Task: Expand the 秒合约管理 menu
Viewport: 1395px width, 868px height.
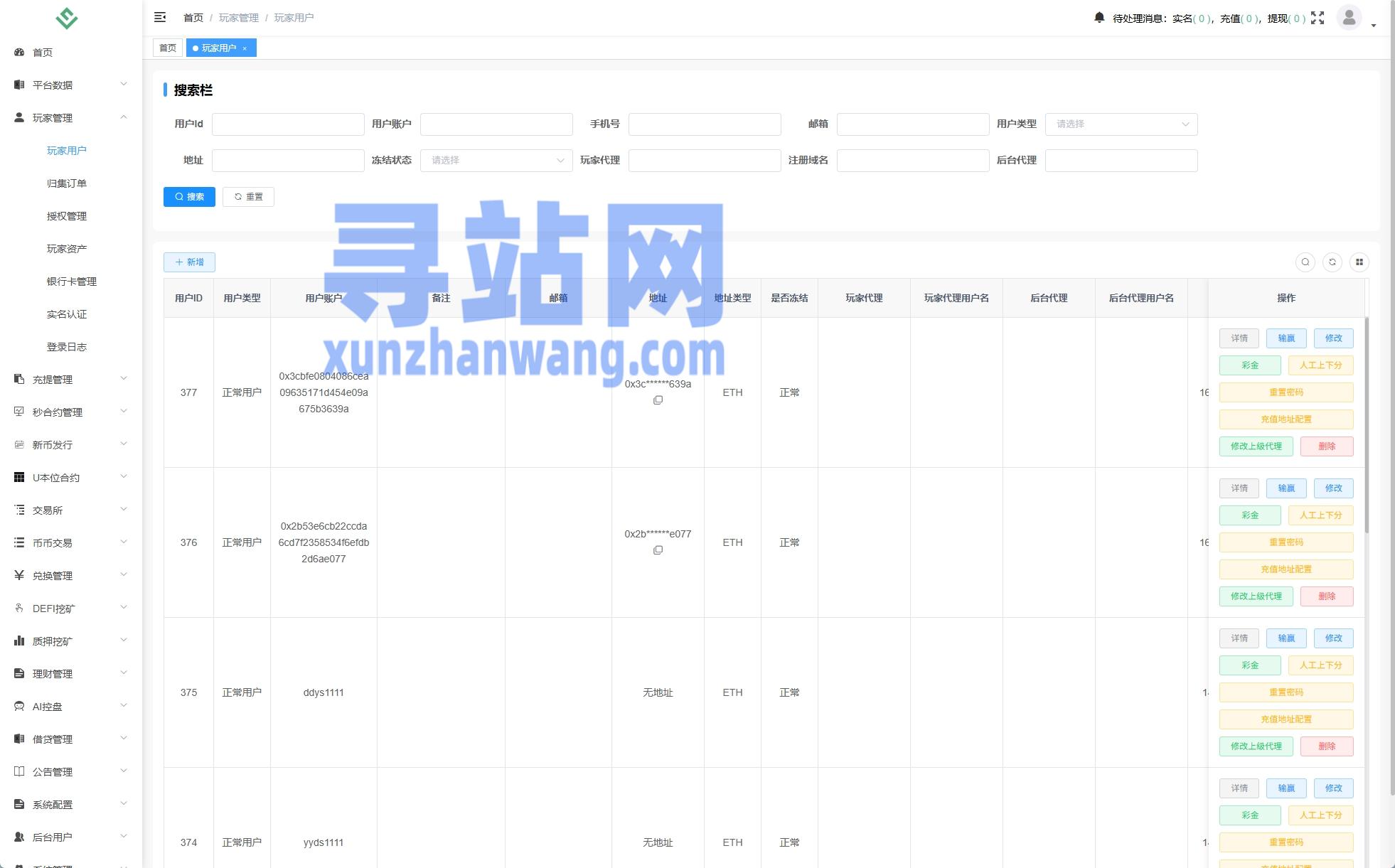Action: point(71,412)
